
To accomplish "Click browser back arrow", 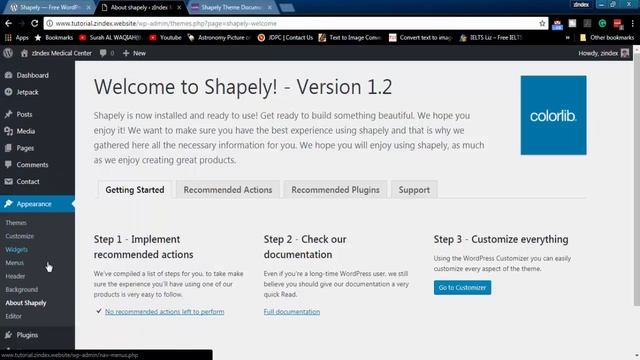I will click(x=8, y=23).
